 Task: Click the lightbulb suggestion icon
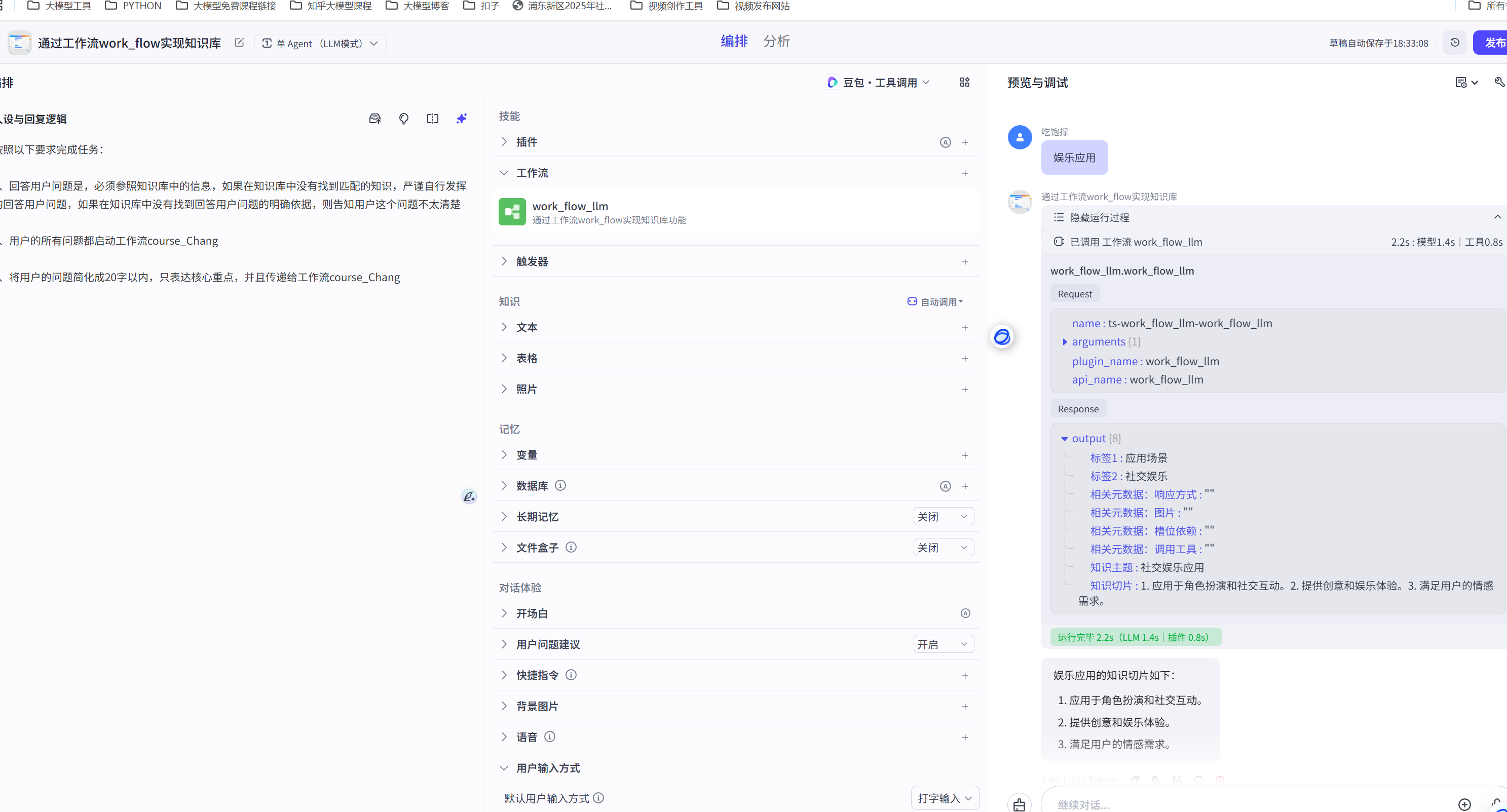click(x=404, y=119)
